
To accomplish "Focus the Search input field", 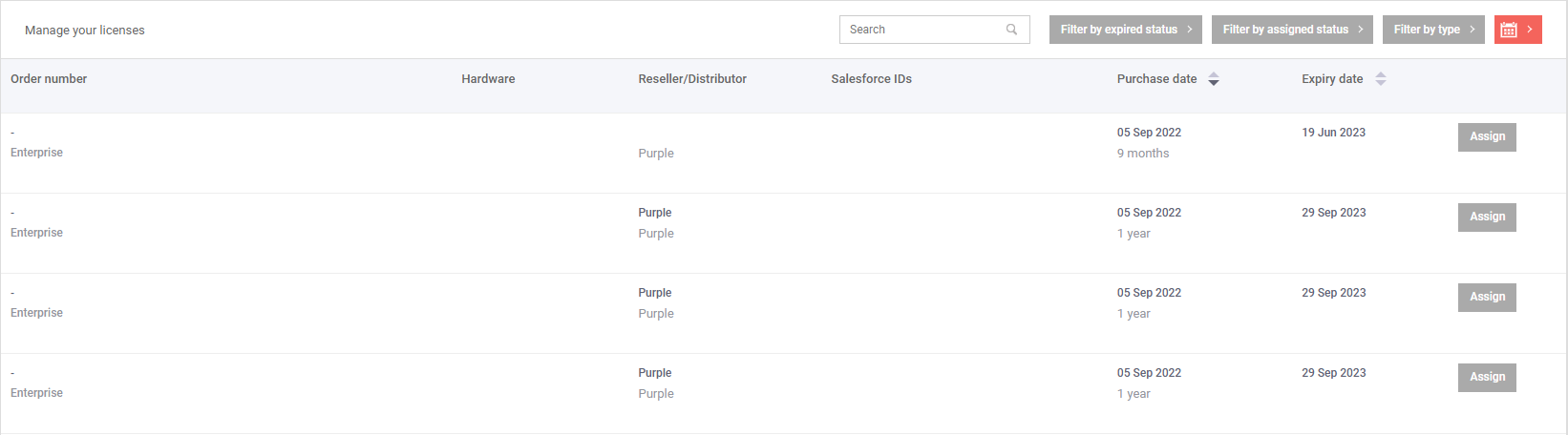I will (934, 30).
